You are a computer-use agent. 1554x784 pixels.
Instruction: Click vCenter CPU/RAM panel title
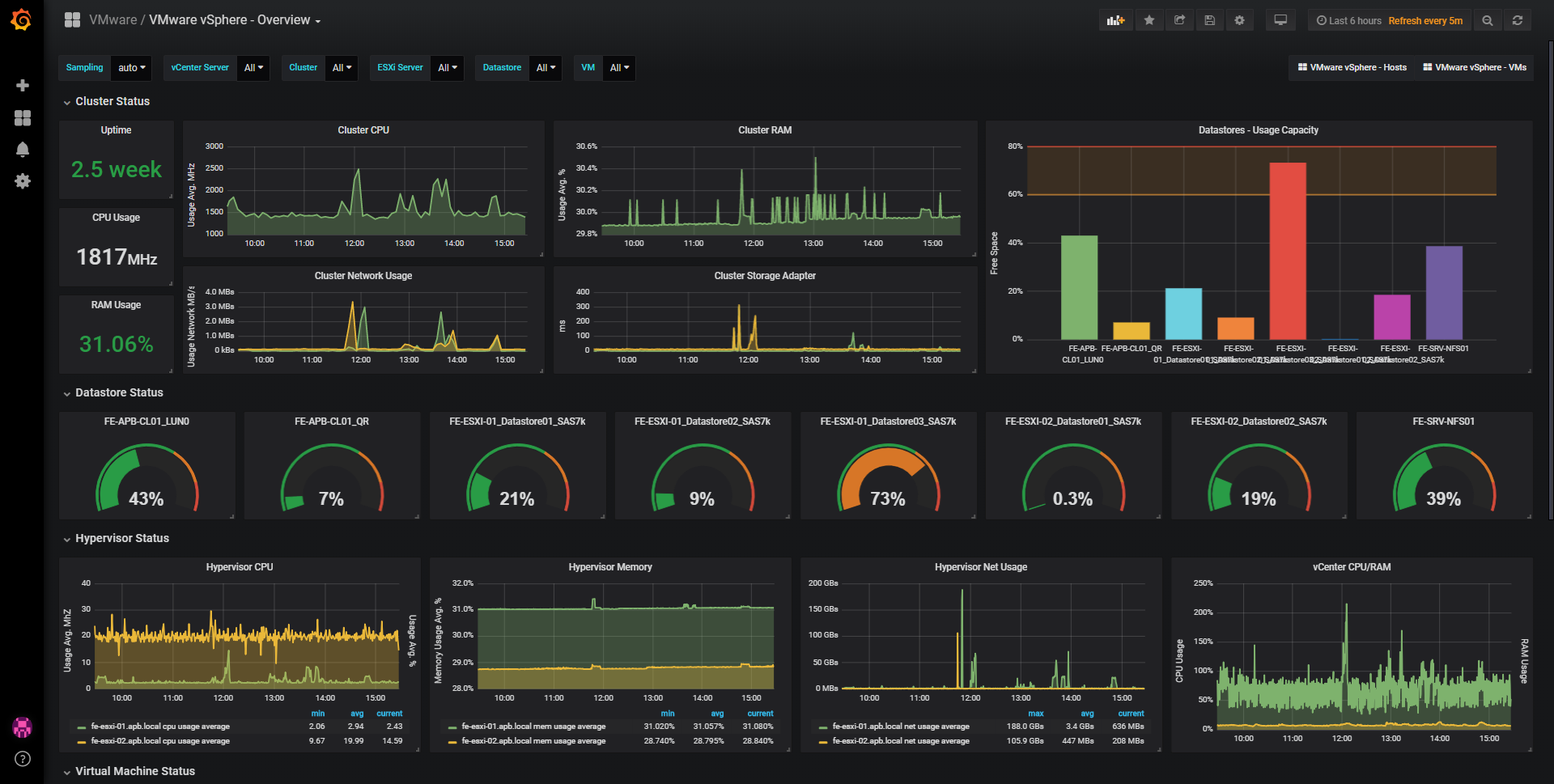1352,567
